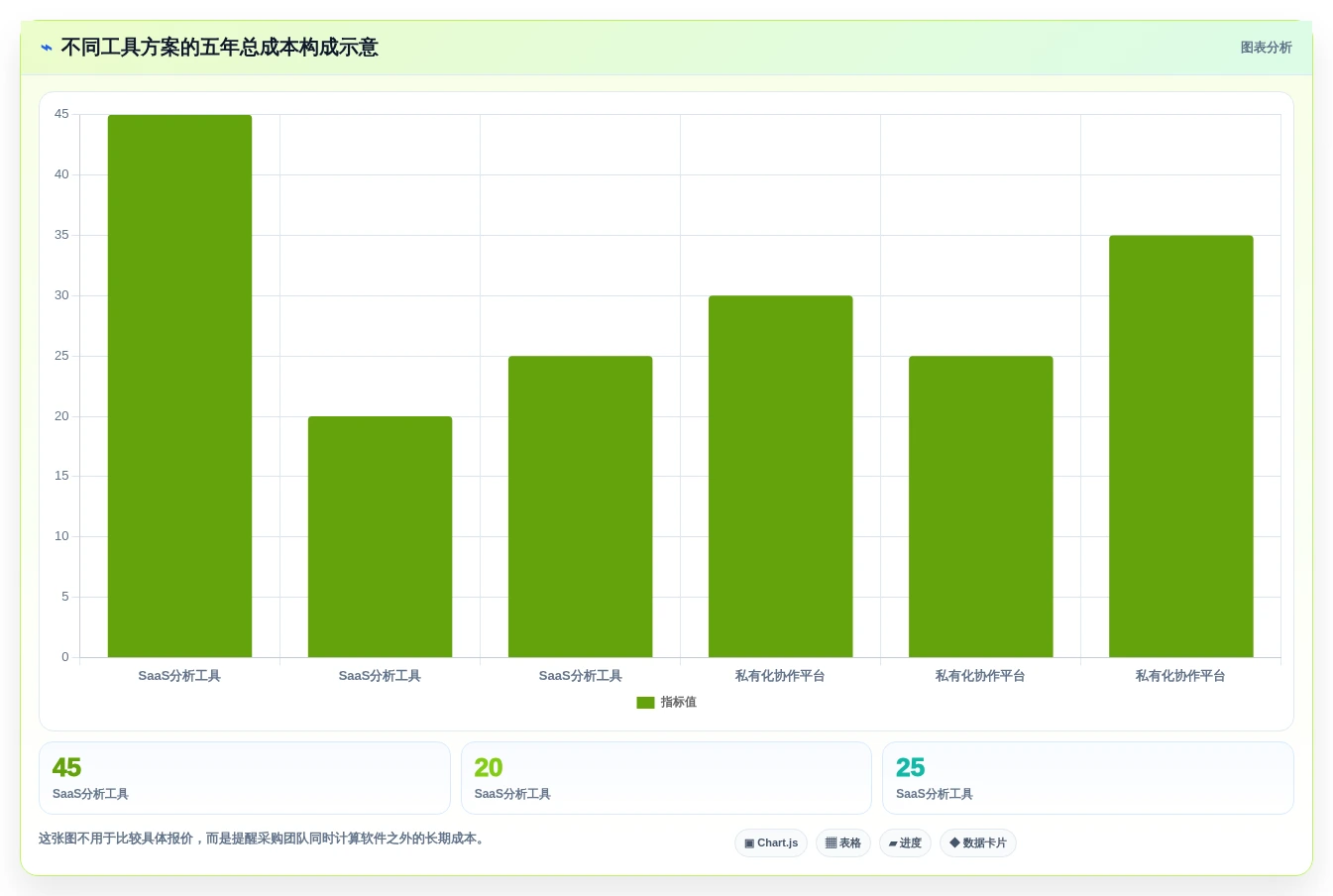Click the footnote text about 采购团队
This screenshot has height=896, width=1333.
click(x=264, y=839)
